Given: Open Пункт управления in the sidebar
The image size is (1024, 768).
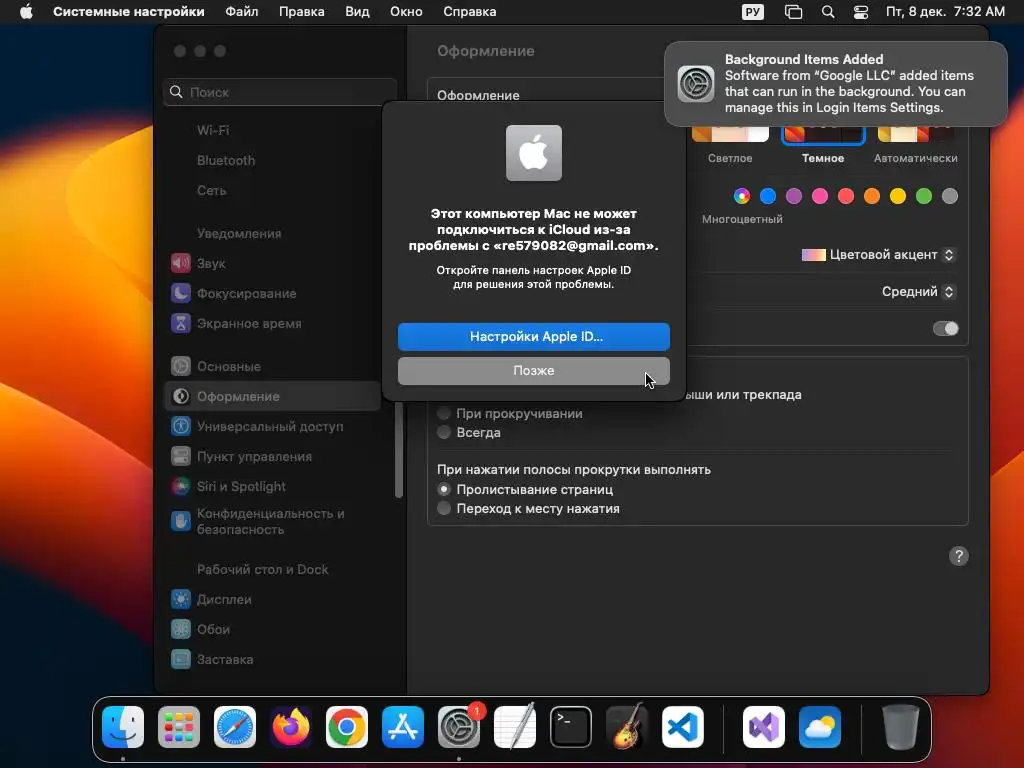Looking at the screenshot, I should pos(272,456).
